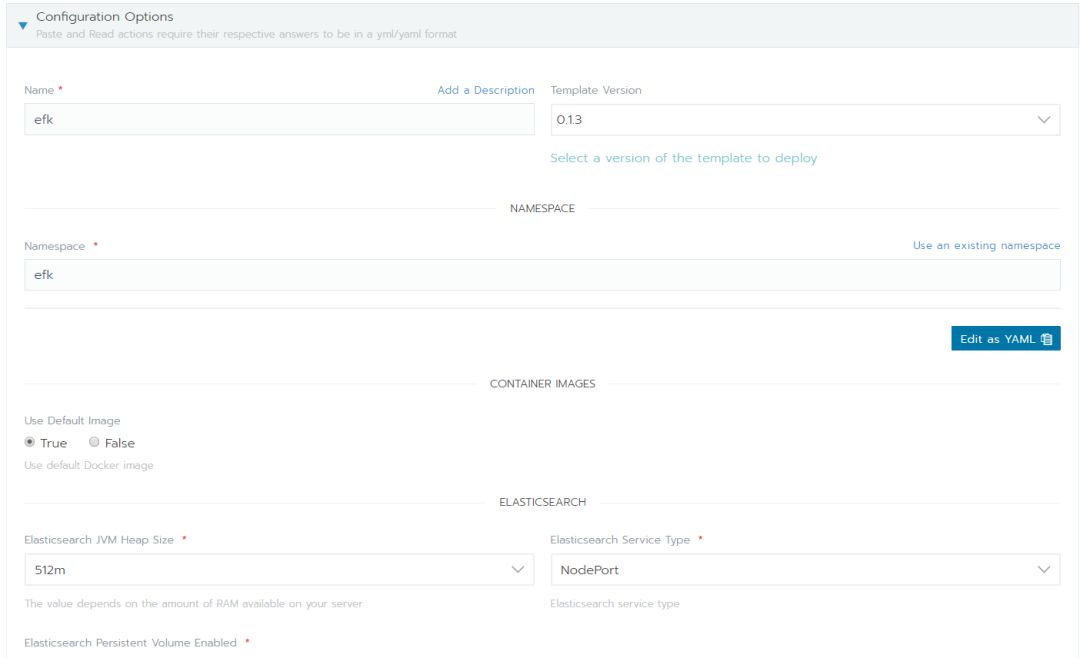Screen dimensions: 1080x658
Task: Focus the Namespace input field
Action: click(542, 275)
